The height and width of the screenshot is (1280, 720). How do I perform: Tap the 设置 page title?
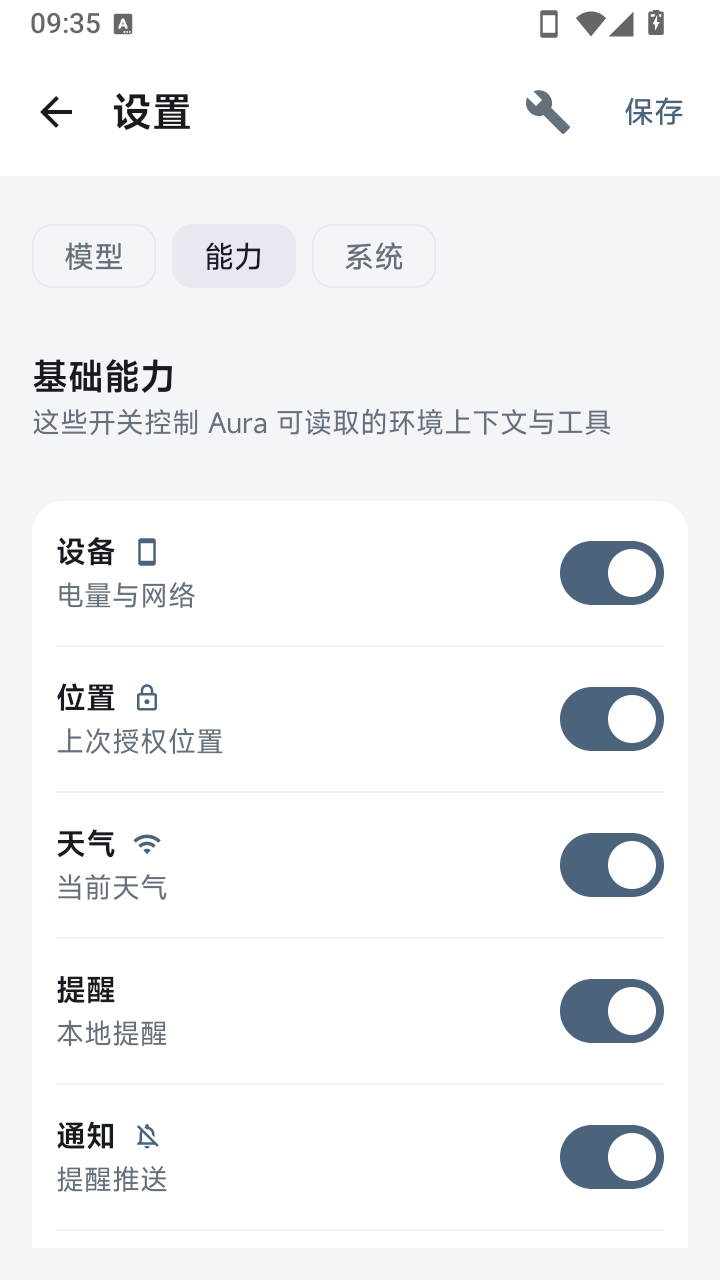pos(152,112)
